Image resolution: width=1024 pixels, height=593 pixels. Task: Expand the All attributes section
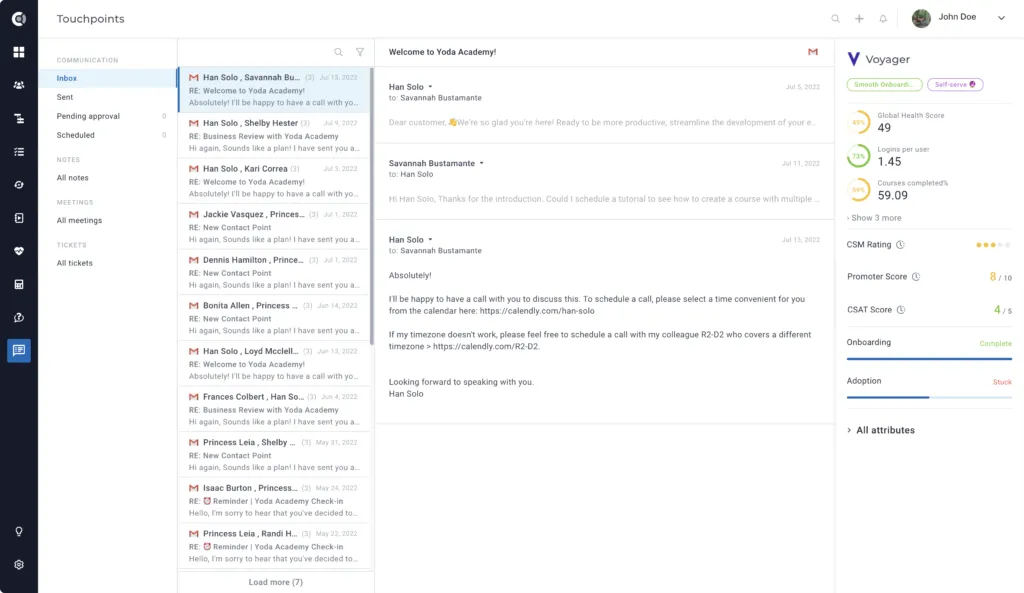881,430
